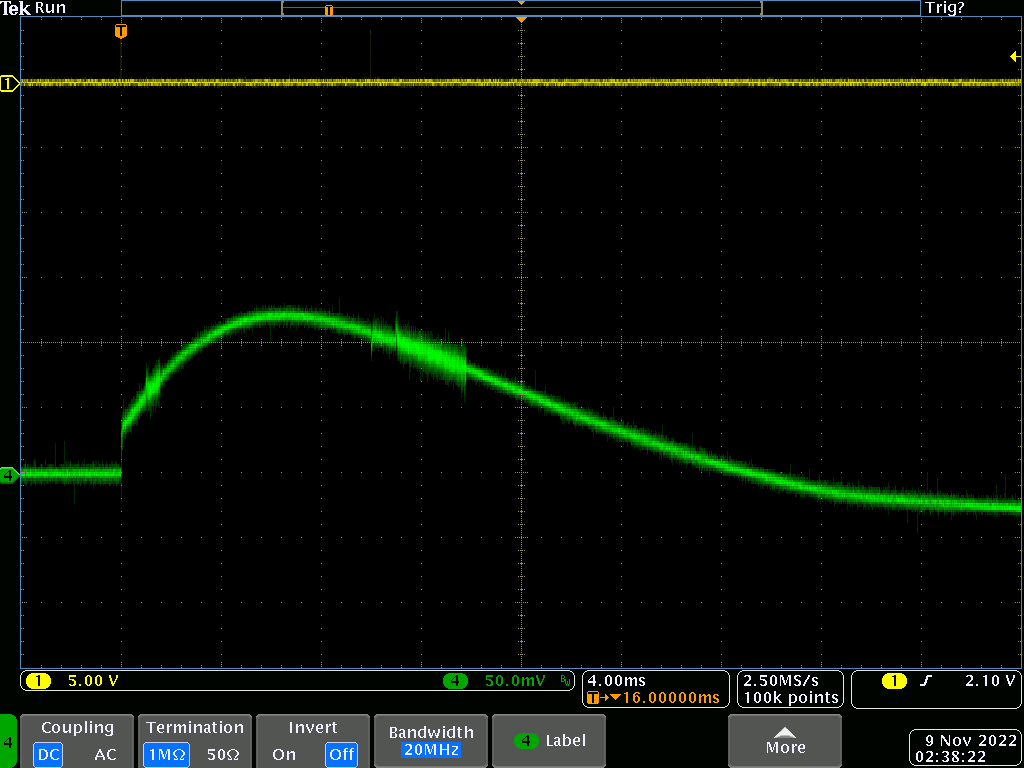Click the waveform record overview bar at top
This screenshot has height=768, width=1024.
click(x=520, y=8)
